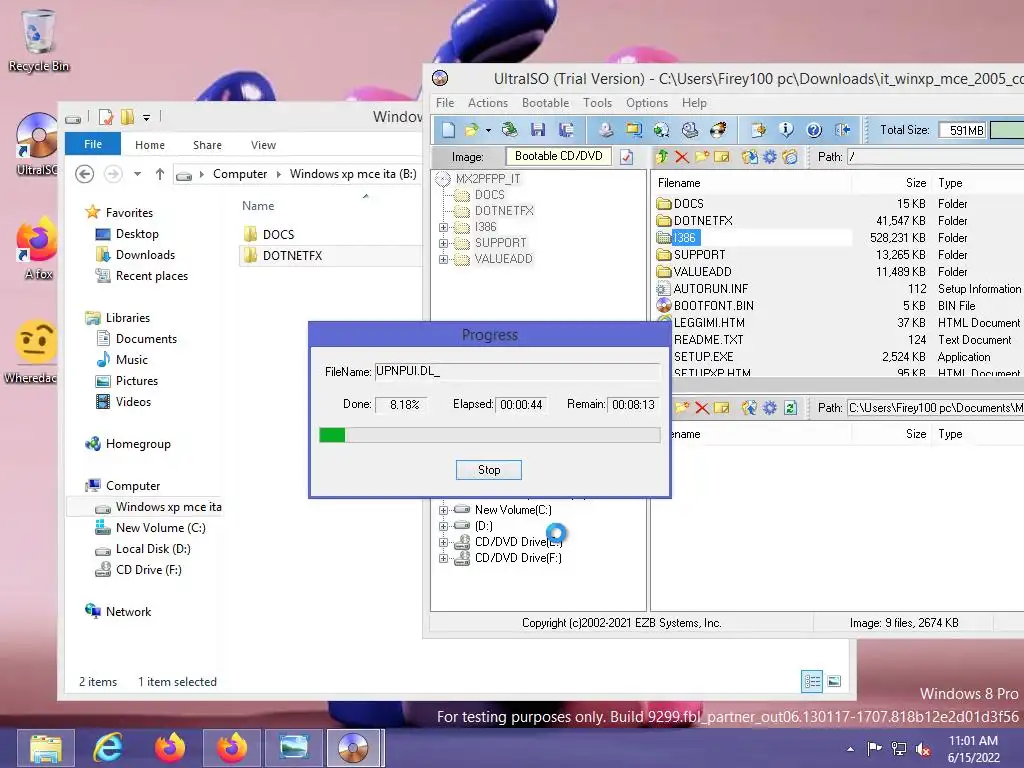Expand the SUPPORT node in image tree
The height and width of the screenshot is (768, 1024).
[x=443, y=243]
